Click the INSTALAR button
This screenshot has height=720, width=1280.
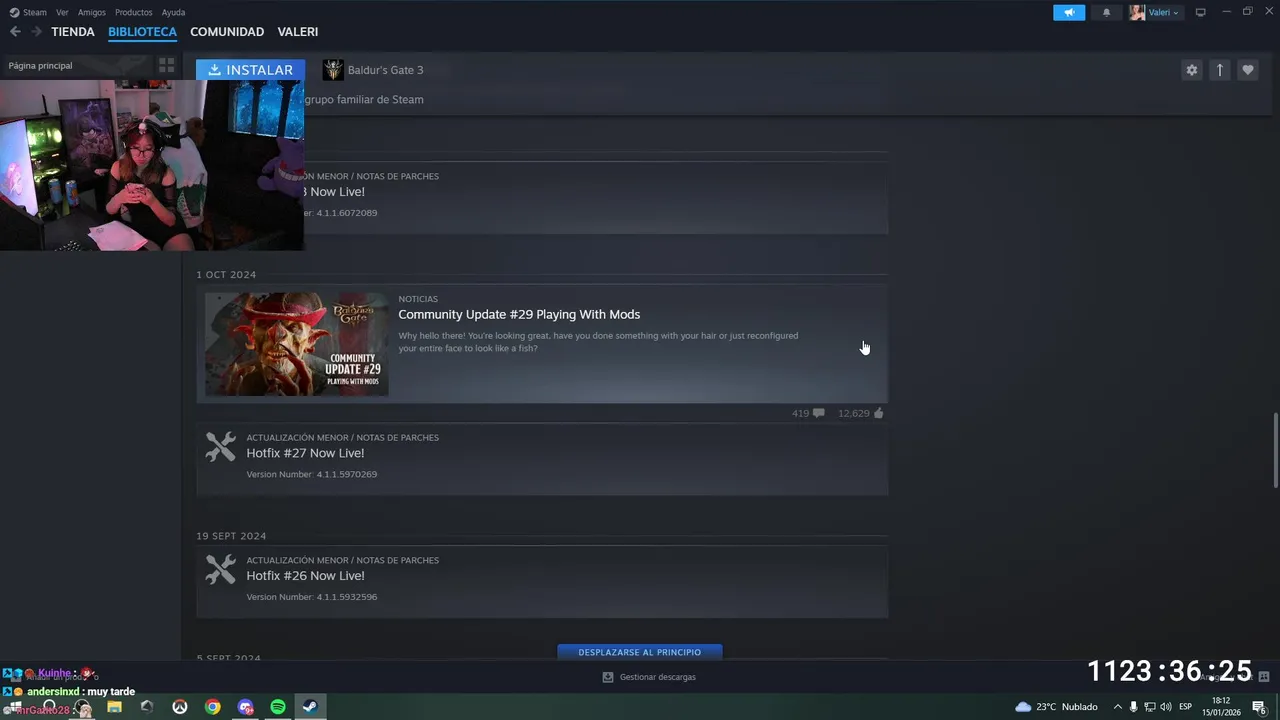tap(251, 70)
